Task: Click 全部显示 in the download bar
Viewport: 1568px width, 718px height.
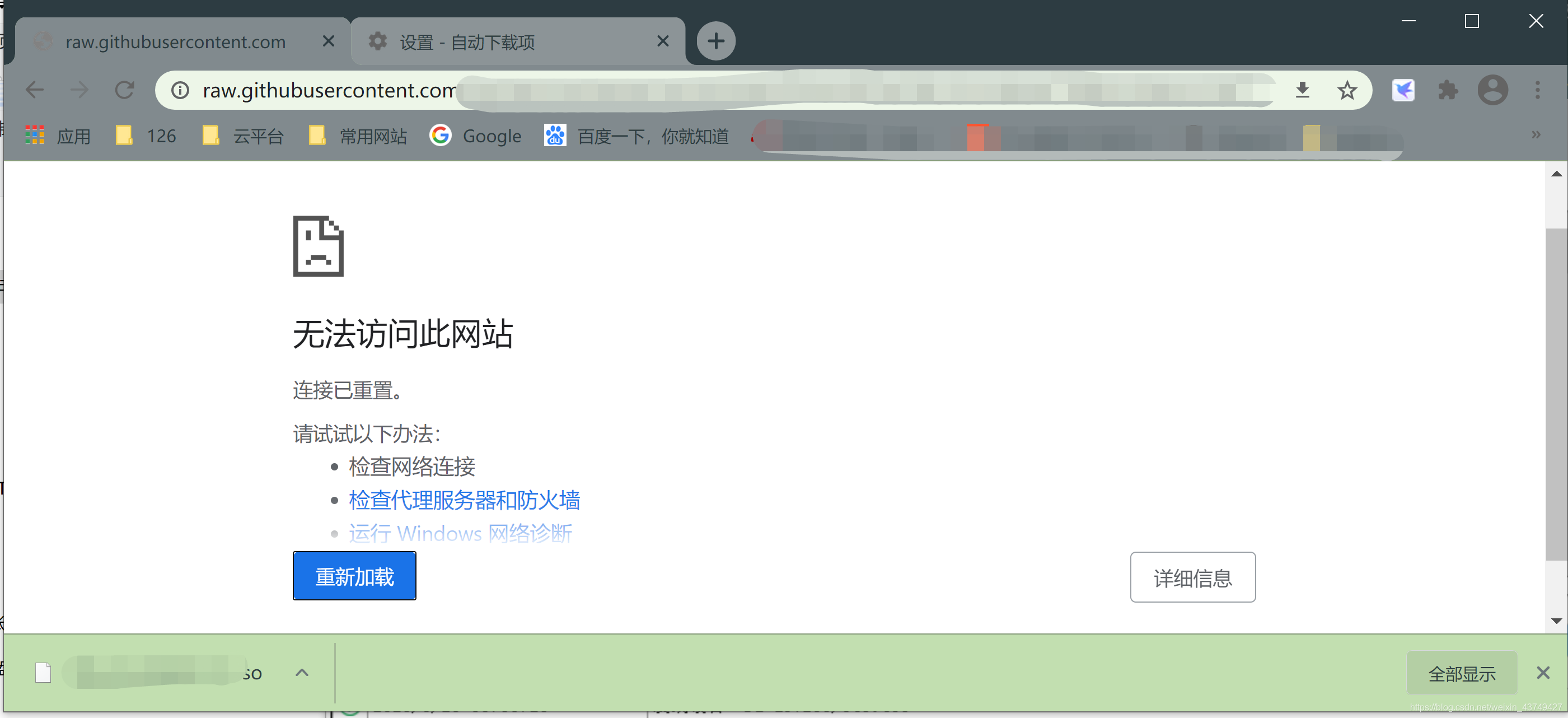Action: 1461,673
